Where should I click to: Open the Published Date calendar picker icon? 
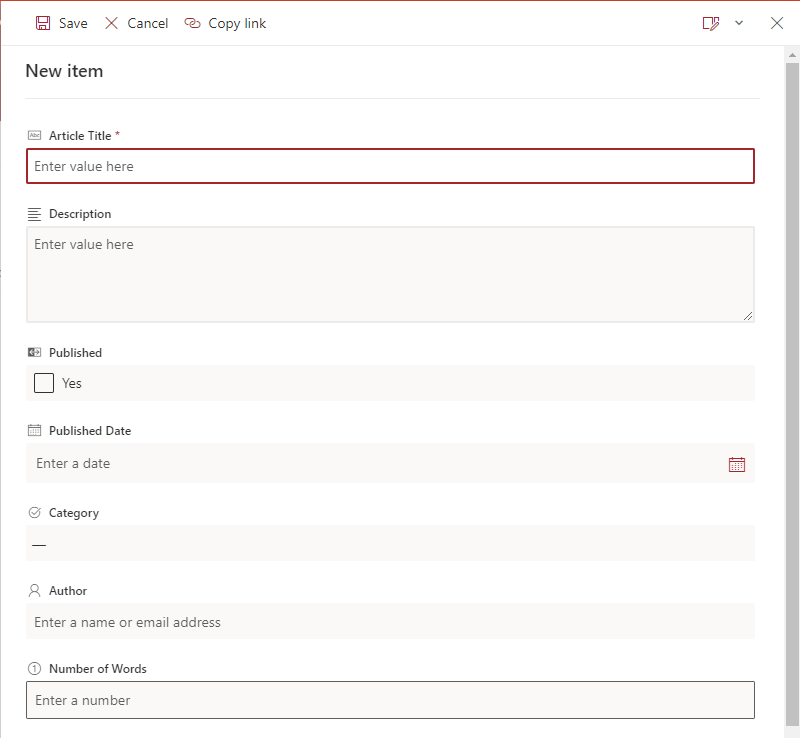[x=737, y=464]
